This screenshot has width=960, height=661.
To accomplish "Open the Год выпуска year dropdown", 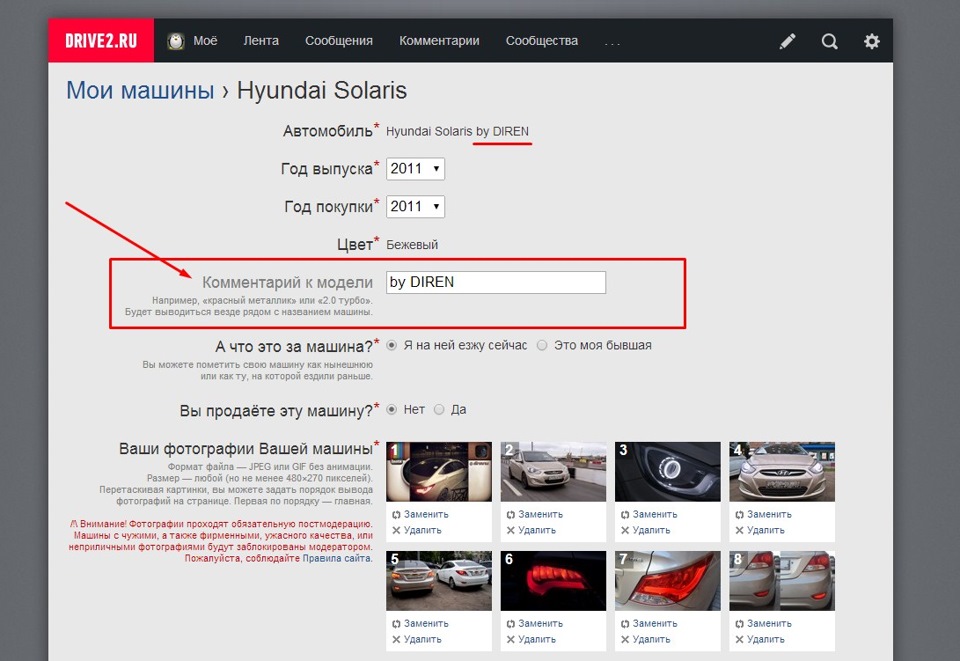I will pyautogui.click(x=415, y=168).
